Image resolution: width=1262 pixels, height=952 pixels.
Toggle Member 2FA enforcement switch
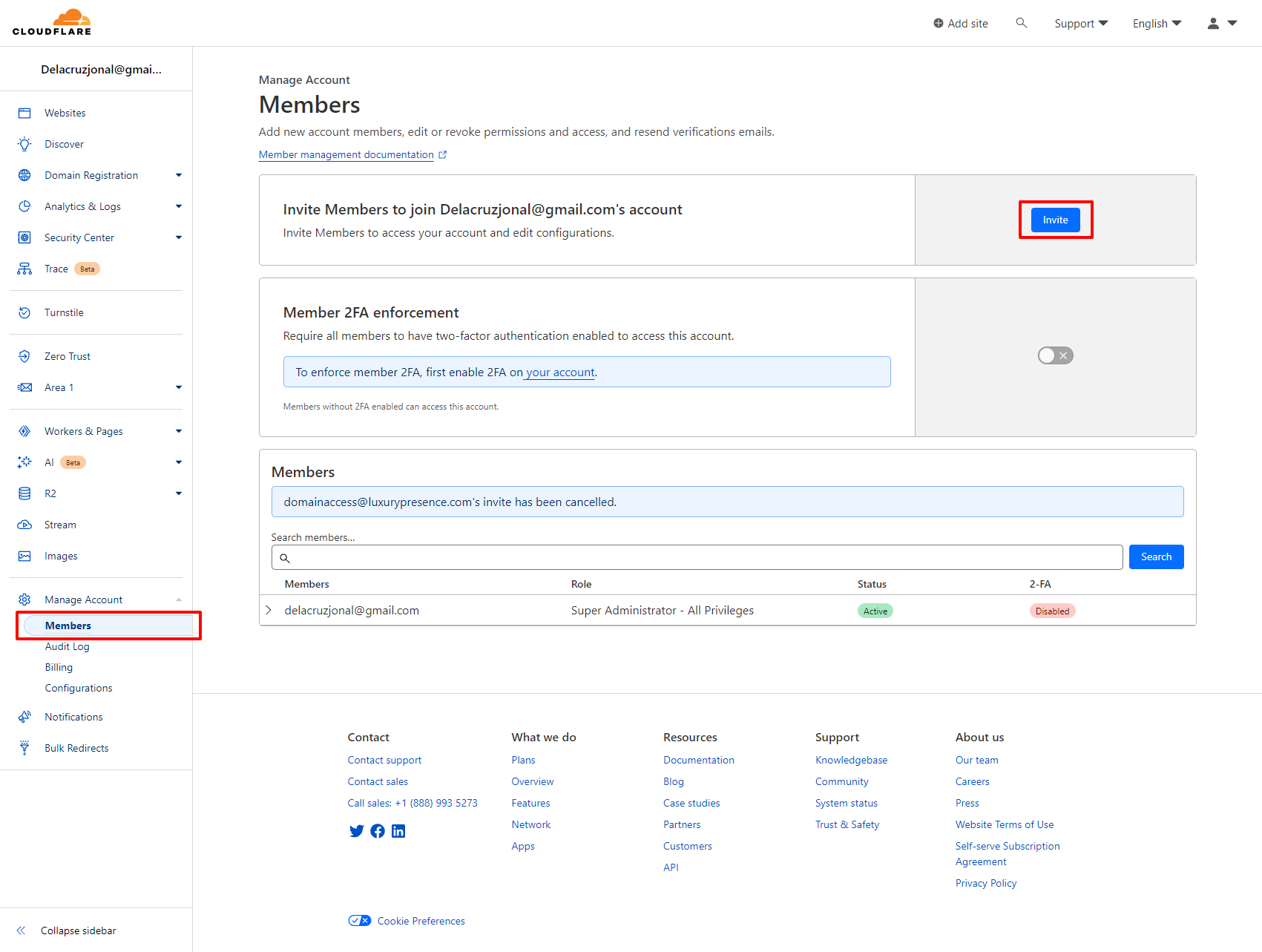click(1055, 355)
